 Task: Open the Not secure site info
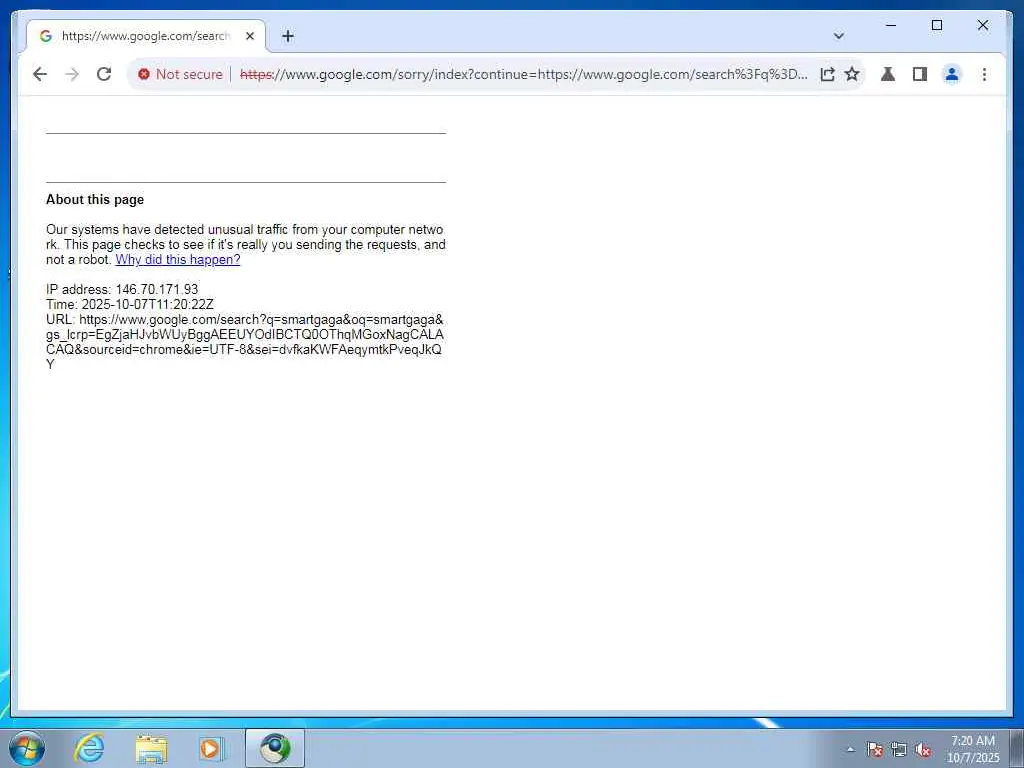[180, 74]
